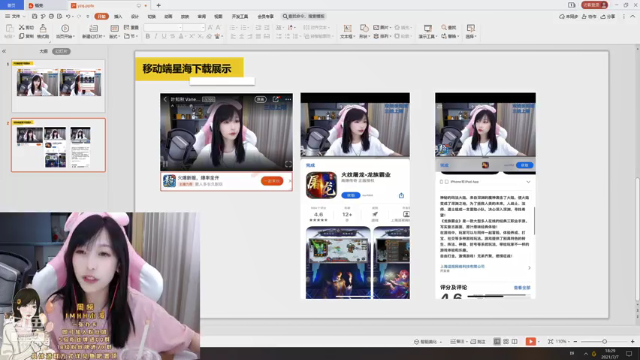Toggle strikethrough formatting
The width and height of the screenshot is (640, 360).
[173, 36]
